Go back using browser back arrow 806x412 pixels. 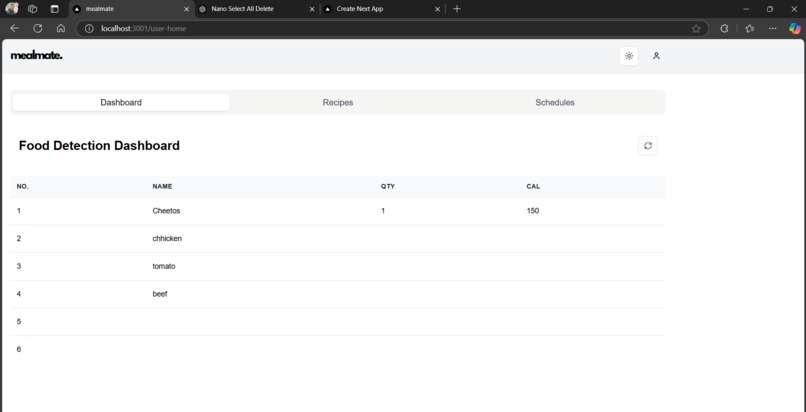click(x=14, y=29)
